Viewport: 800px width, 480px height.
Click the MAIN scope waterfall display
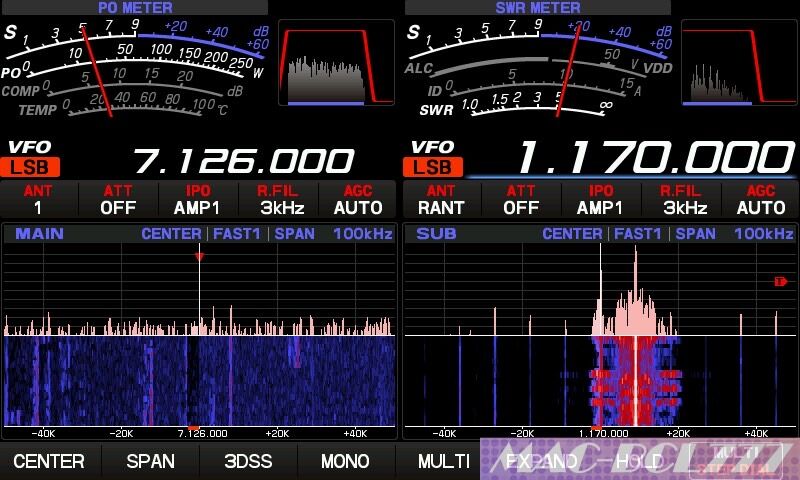(x=199, y=381)
